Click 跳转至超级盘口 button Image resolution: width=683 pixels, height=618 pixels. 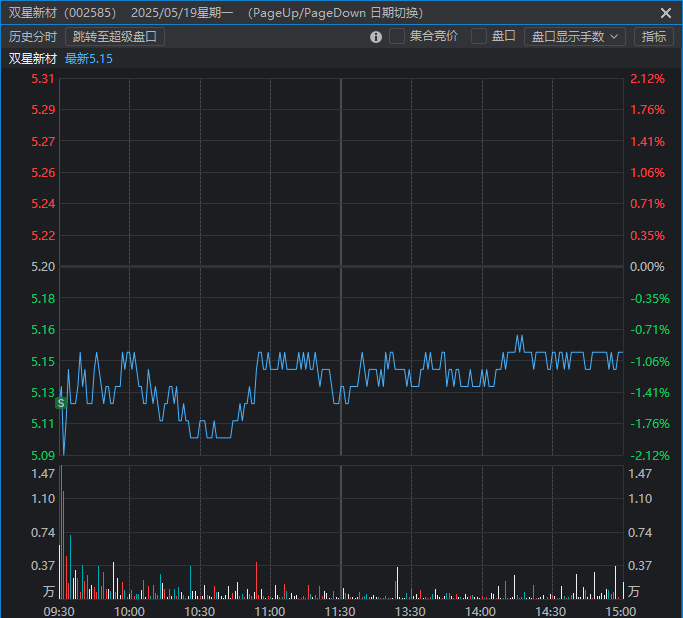click(x=114, y=37)
